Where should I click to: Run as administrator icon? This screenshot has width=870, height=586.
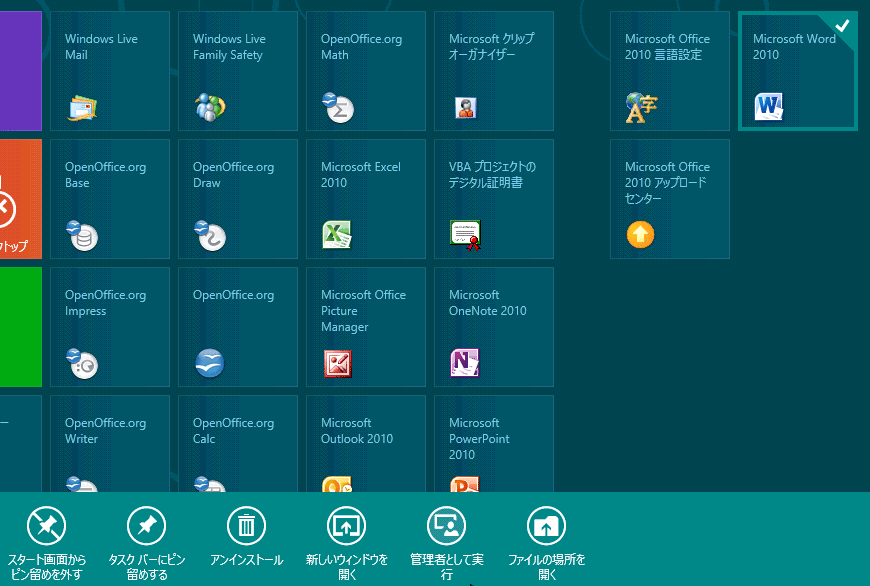point(446,526)
